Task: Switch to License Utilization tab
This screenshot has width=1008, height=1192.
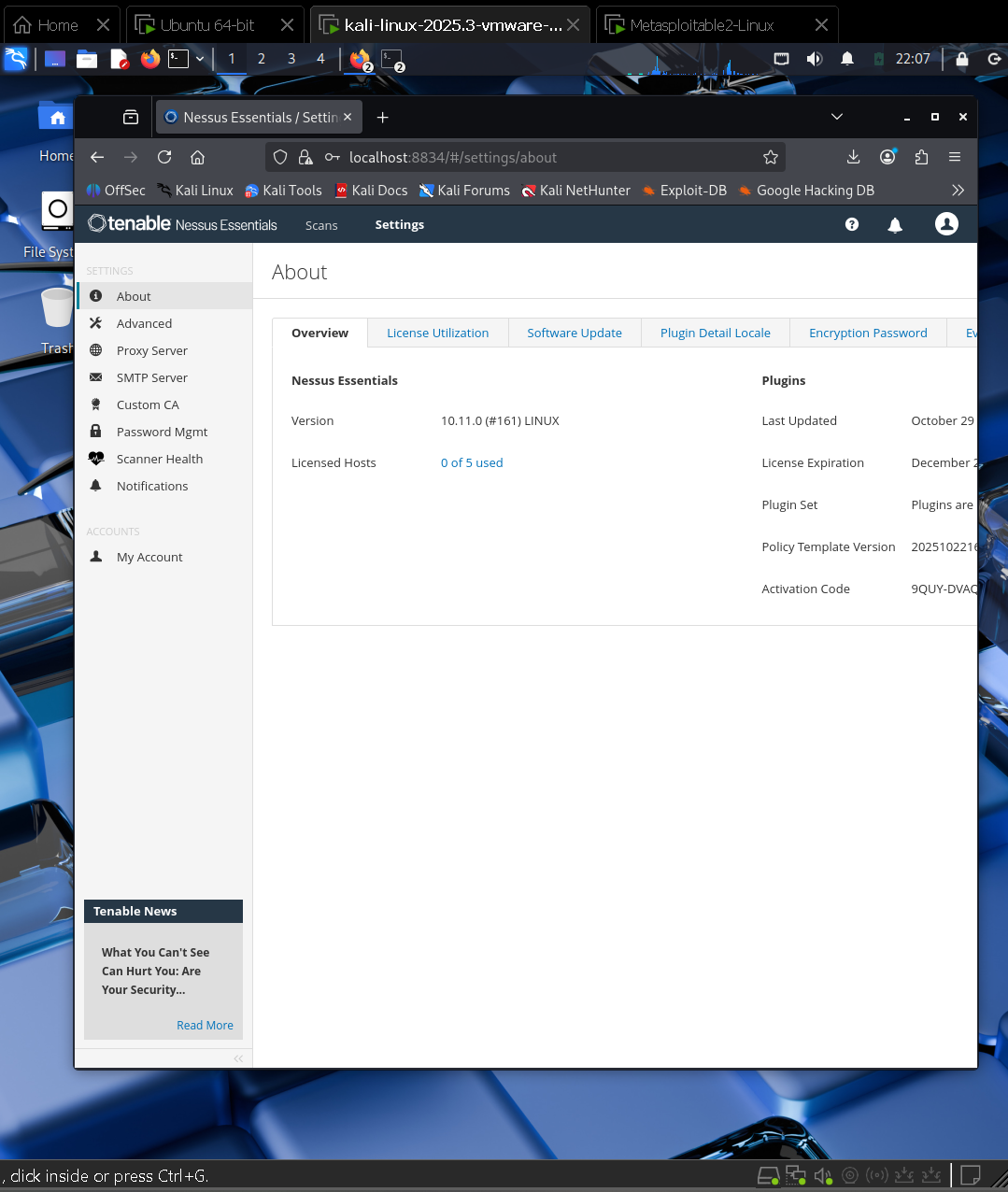Action: tap(437, 333)
